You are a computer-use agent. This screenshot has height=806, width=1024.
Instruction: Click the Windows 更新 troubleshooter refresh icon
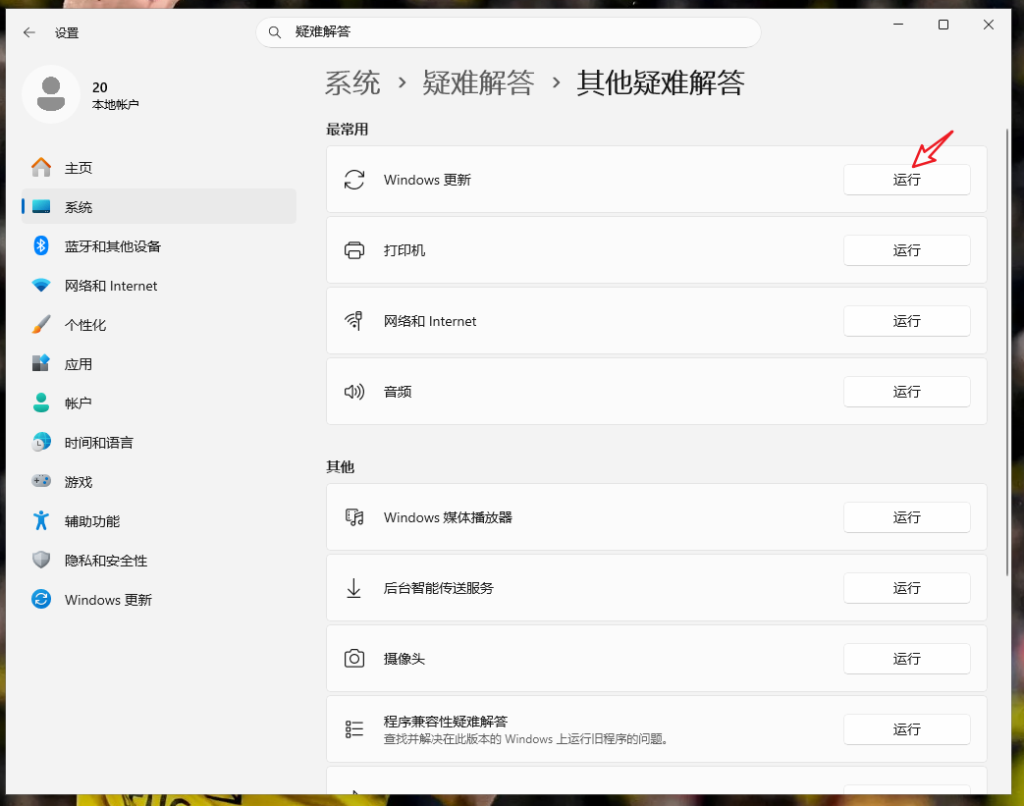[x=354, y=180]
